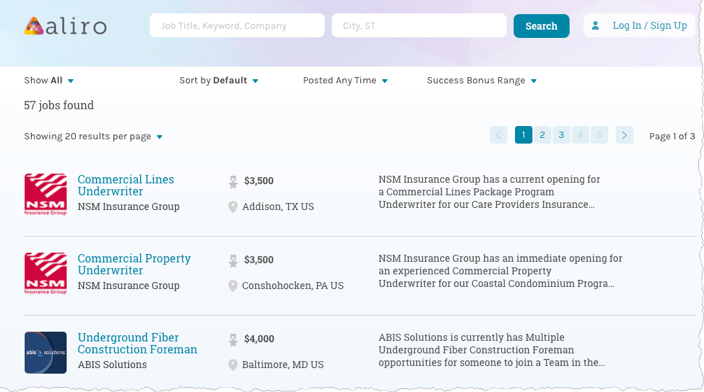The image size is (704, 392).
Task: Click the user profile icon near Log In
Action: [595, 26]
